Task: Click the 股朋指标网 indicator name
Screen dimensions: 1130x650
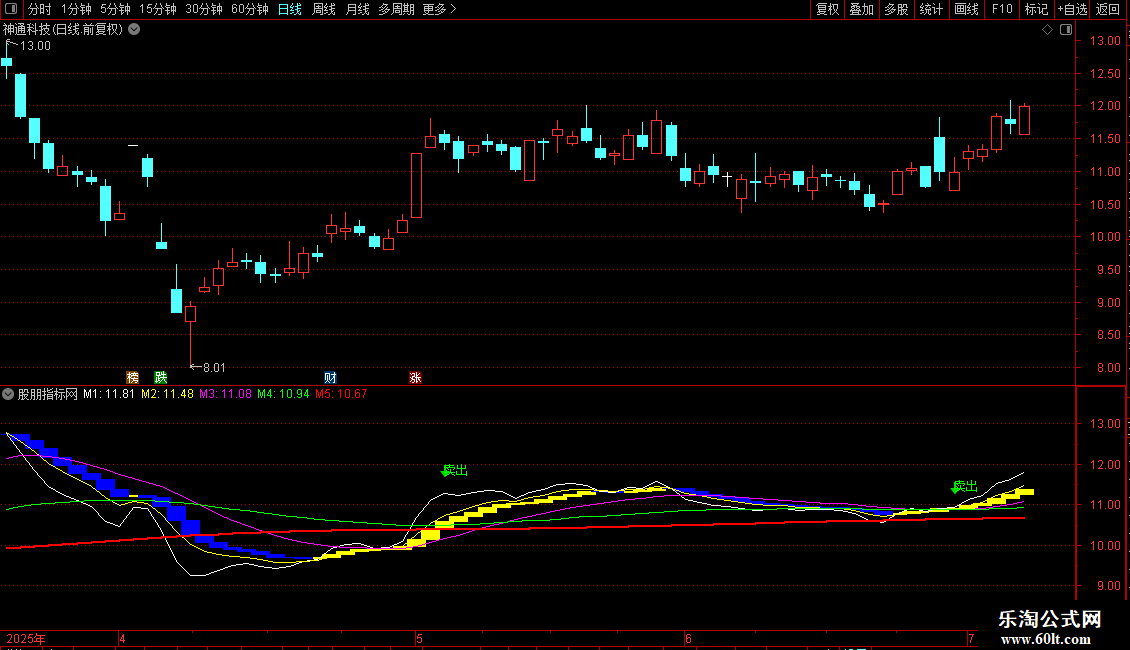Action: pos(48,394)
